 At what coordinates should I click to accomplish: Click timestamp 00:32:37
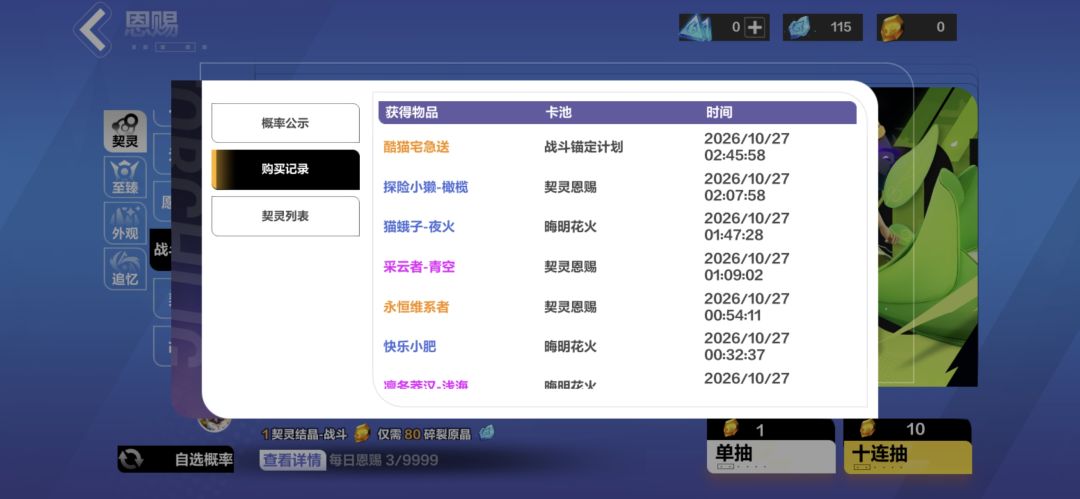tap(734, 356)
